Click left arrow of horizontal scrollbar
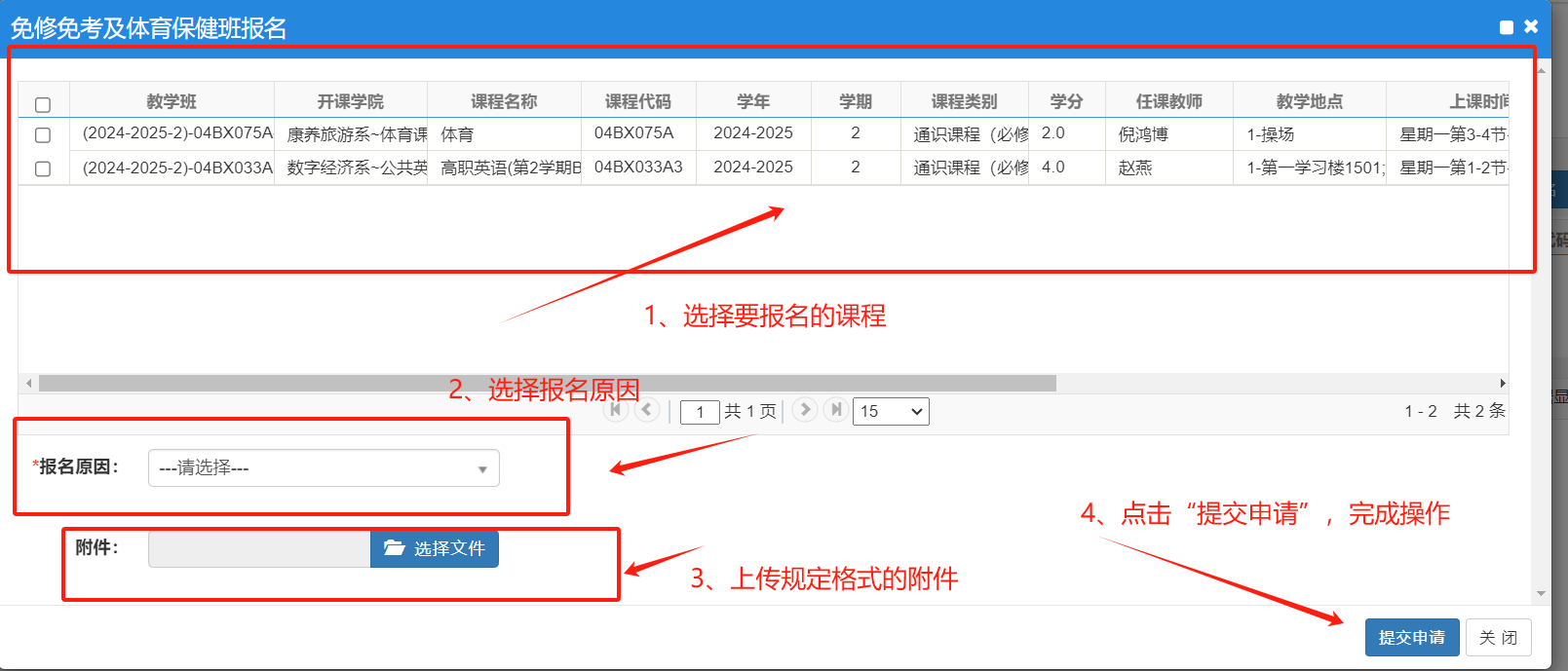Image resolution: width=1568 pixels, height=671 pixels. pos(28,384)
